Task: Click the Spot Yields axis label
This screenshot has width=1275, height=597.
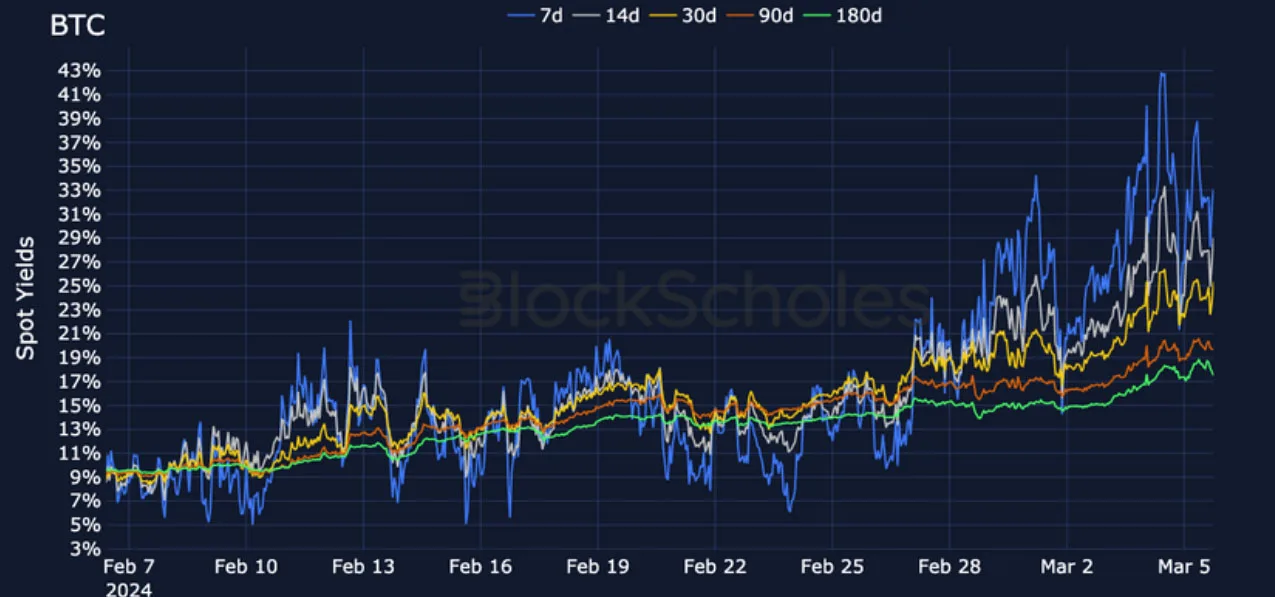Action: pos(27,298)
